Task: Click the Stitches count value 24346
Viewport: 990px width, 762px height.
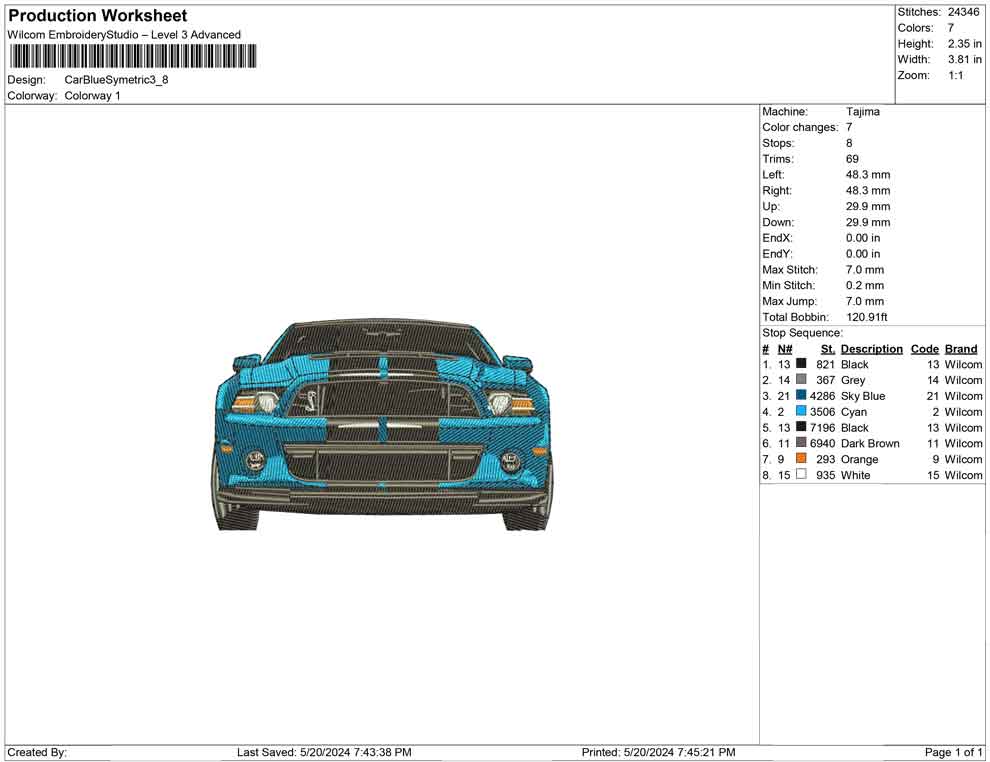Action: (962, 12)
